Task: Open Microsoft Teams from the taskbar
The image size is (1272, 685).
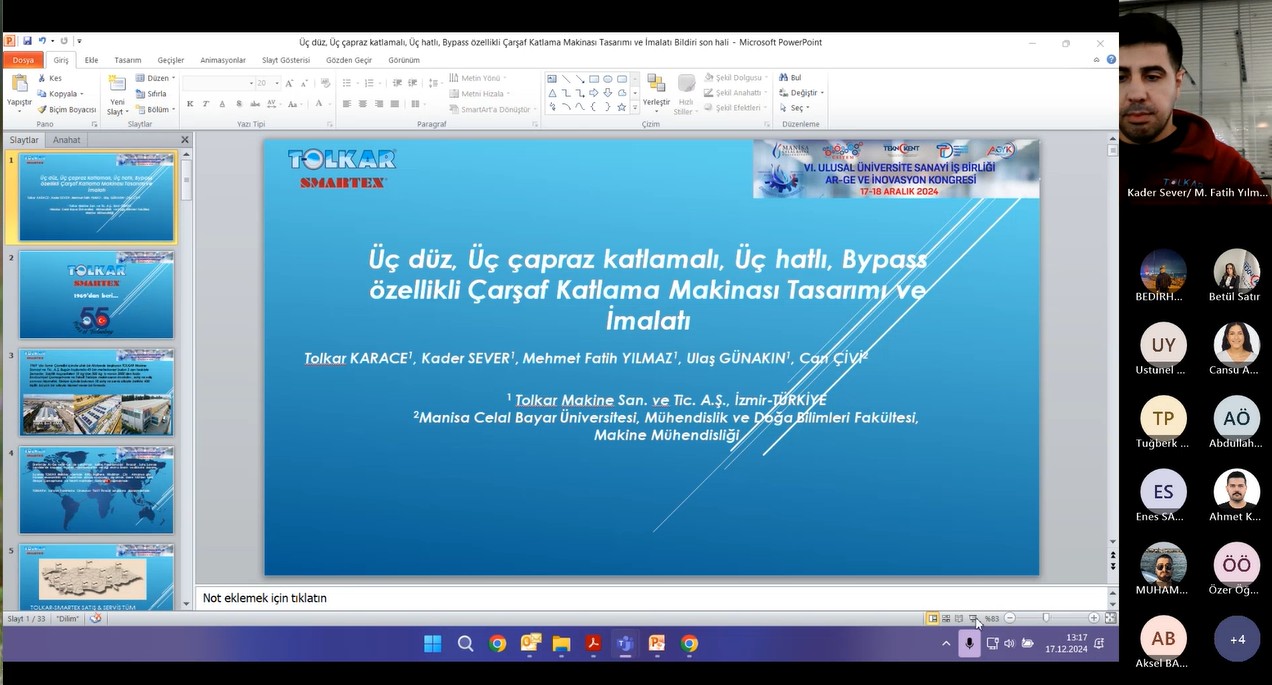Action: pos(625,644)
